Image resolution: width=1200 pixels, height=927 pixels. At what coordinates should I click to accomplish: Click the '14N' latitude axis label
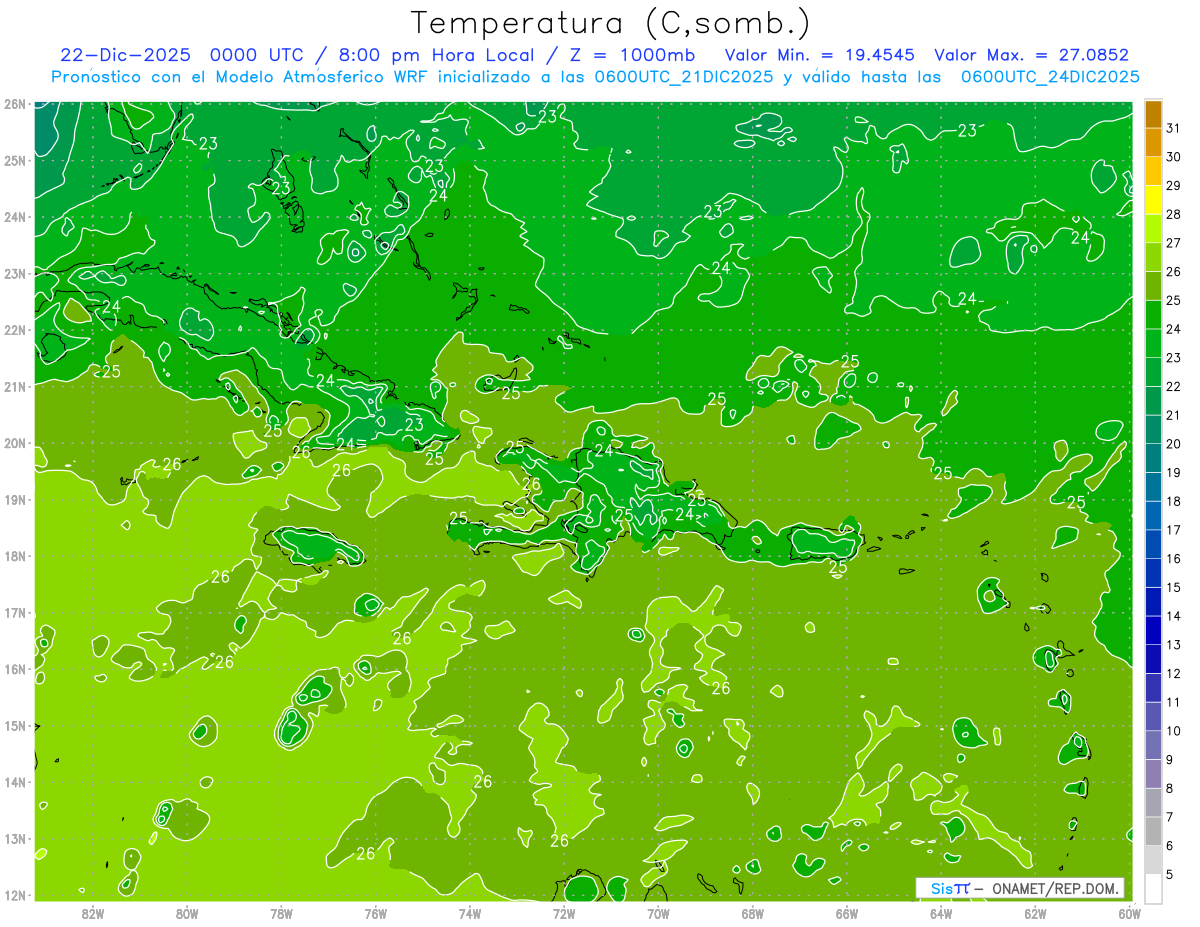coord(15,782)
